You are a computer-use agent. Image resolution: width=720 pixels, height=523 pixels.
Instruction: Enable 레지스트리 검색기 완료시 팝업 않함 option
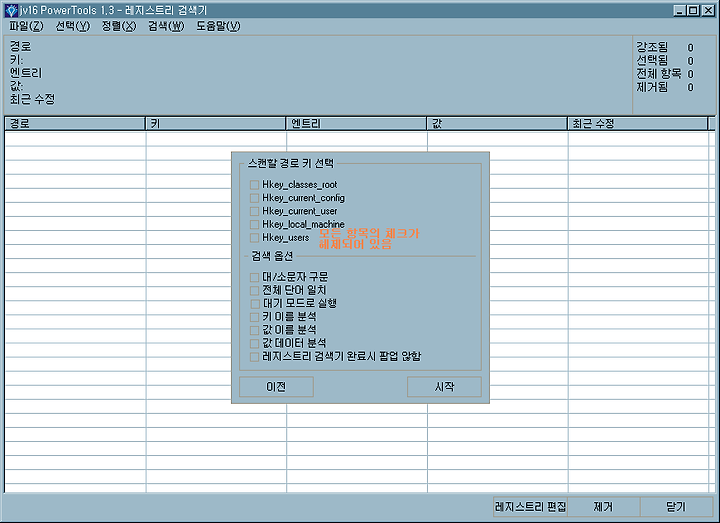(x=254, y=357)
